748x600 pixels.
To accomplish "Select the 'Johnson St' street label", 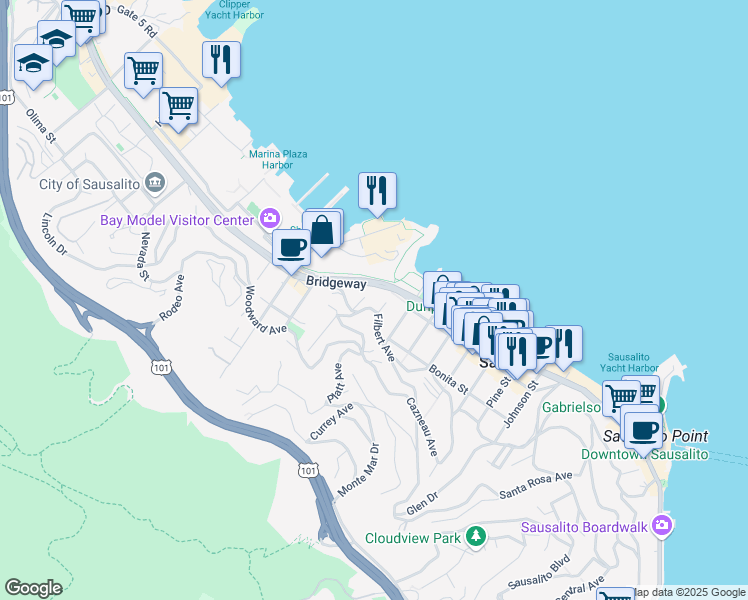I will 520,404.
